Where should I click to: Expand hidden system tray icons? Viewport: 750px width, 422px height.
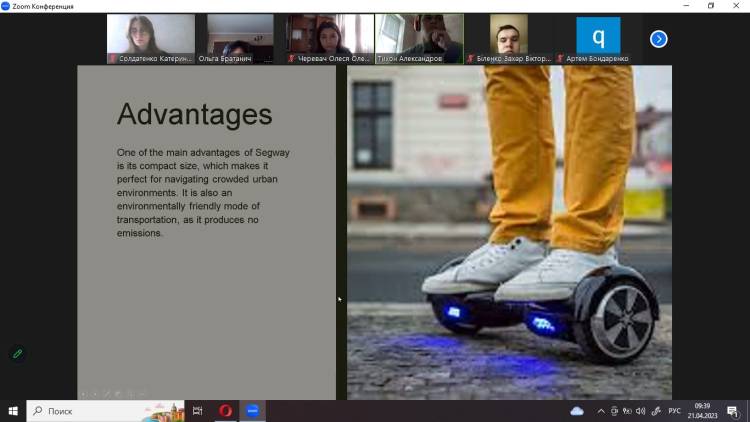(600, 411)
